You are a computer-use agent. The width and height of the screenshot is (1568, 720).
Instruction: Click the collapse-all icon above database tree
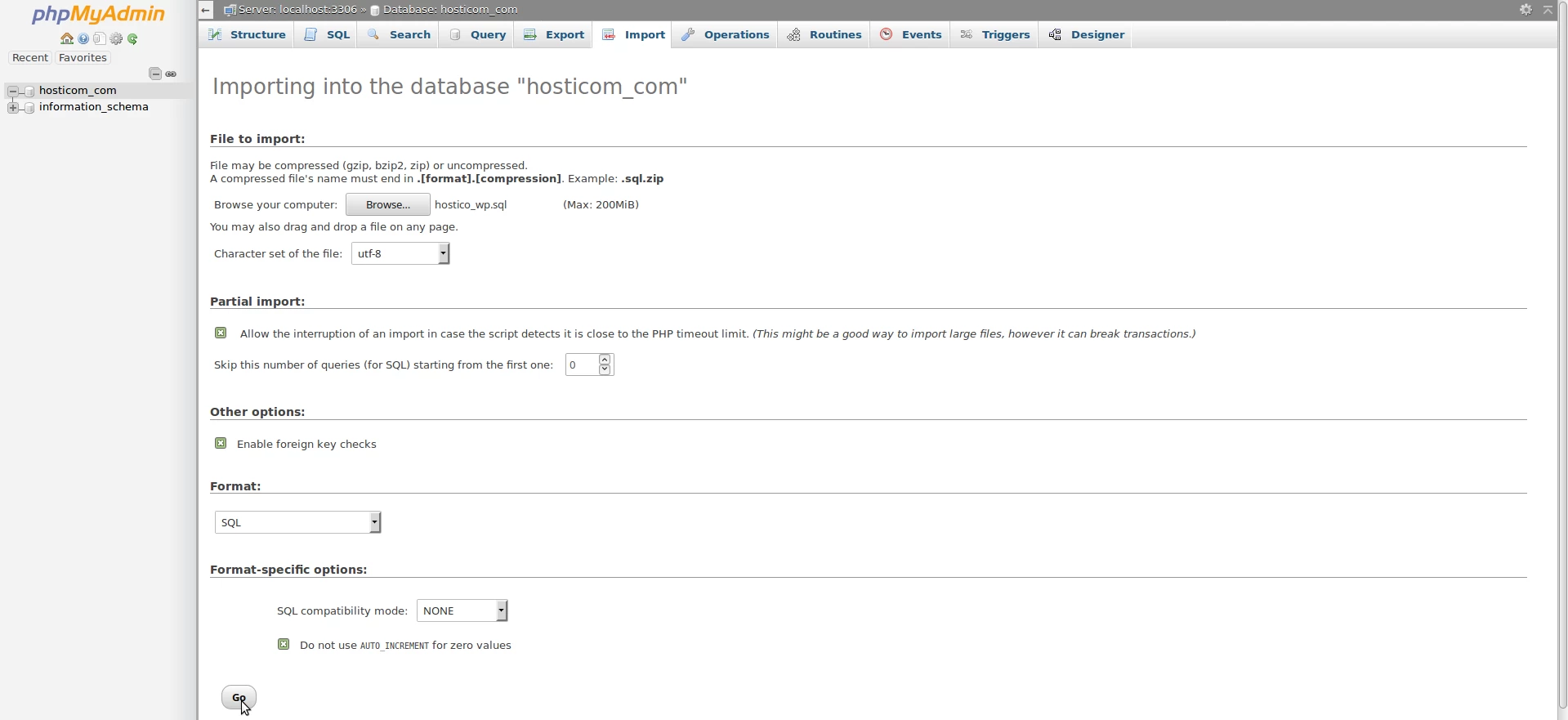tap(154, 74)
